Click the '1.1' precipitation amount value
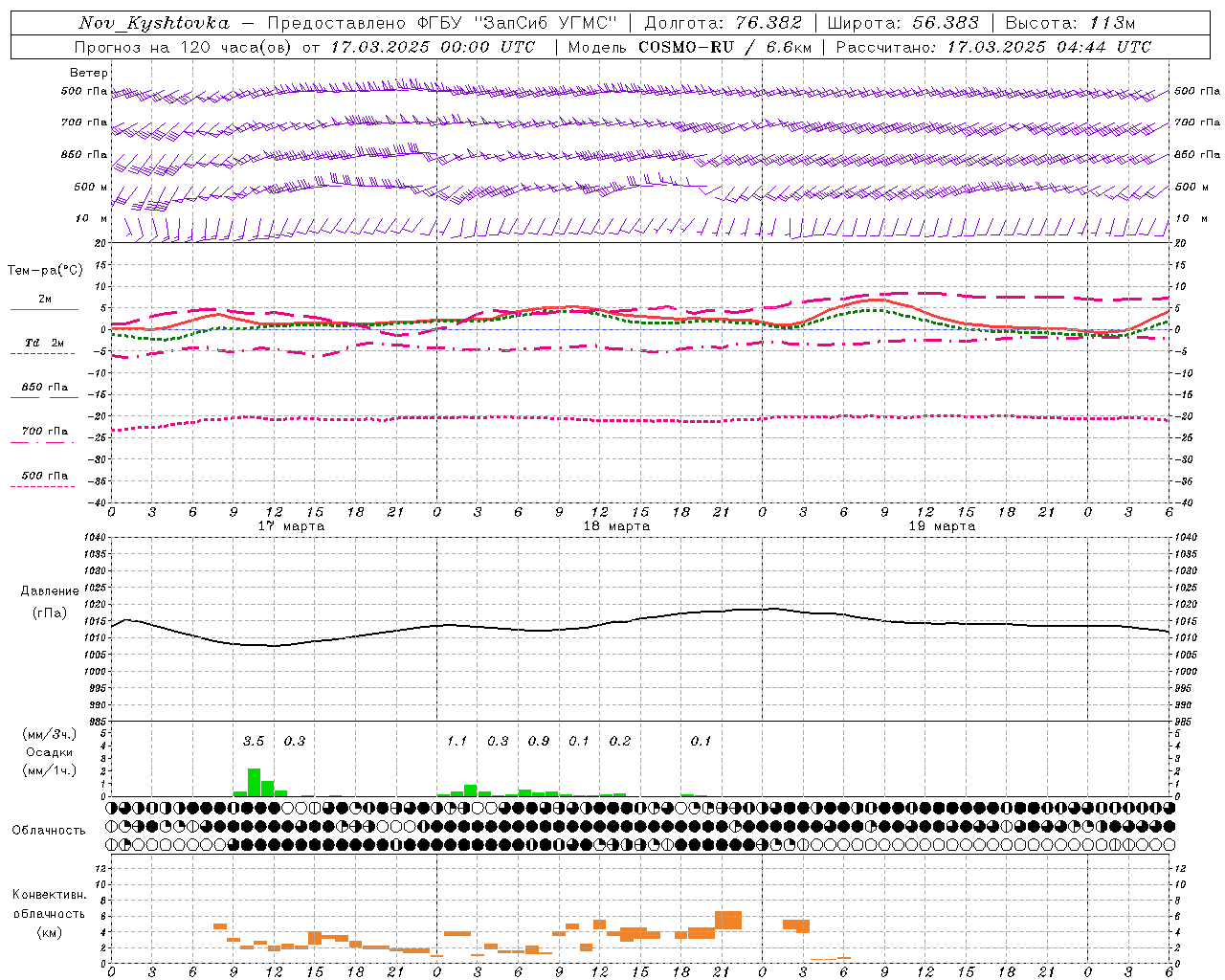Viewport: 1225px width, 980px height. [457, 742]
